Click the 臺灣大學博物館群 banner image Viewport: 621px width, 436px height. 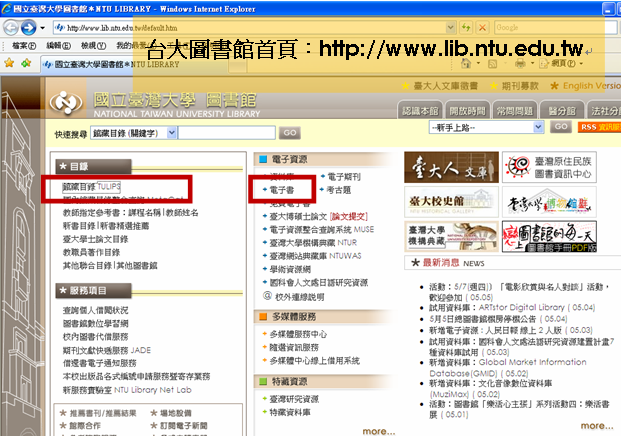pyautogui.click(x=549, y=202)
